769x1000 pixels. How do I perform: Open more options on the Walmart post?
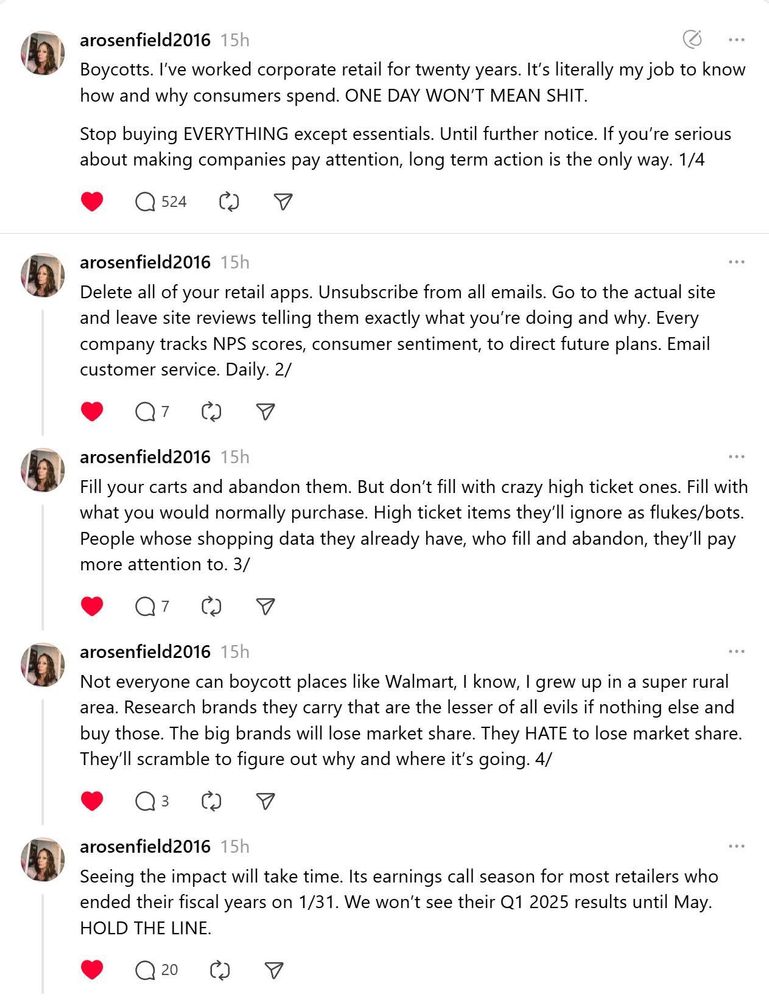pos(737,652)
